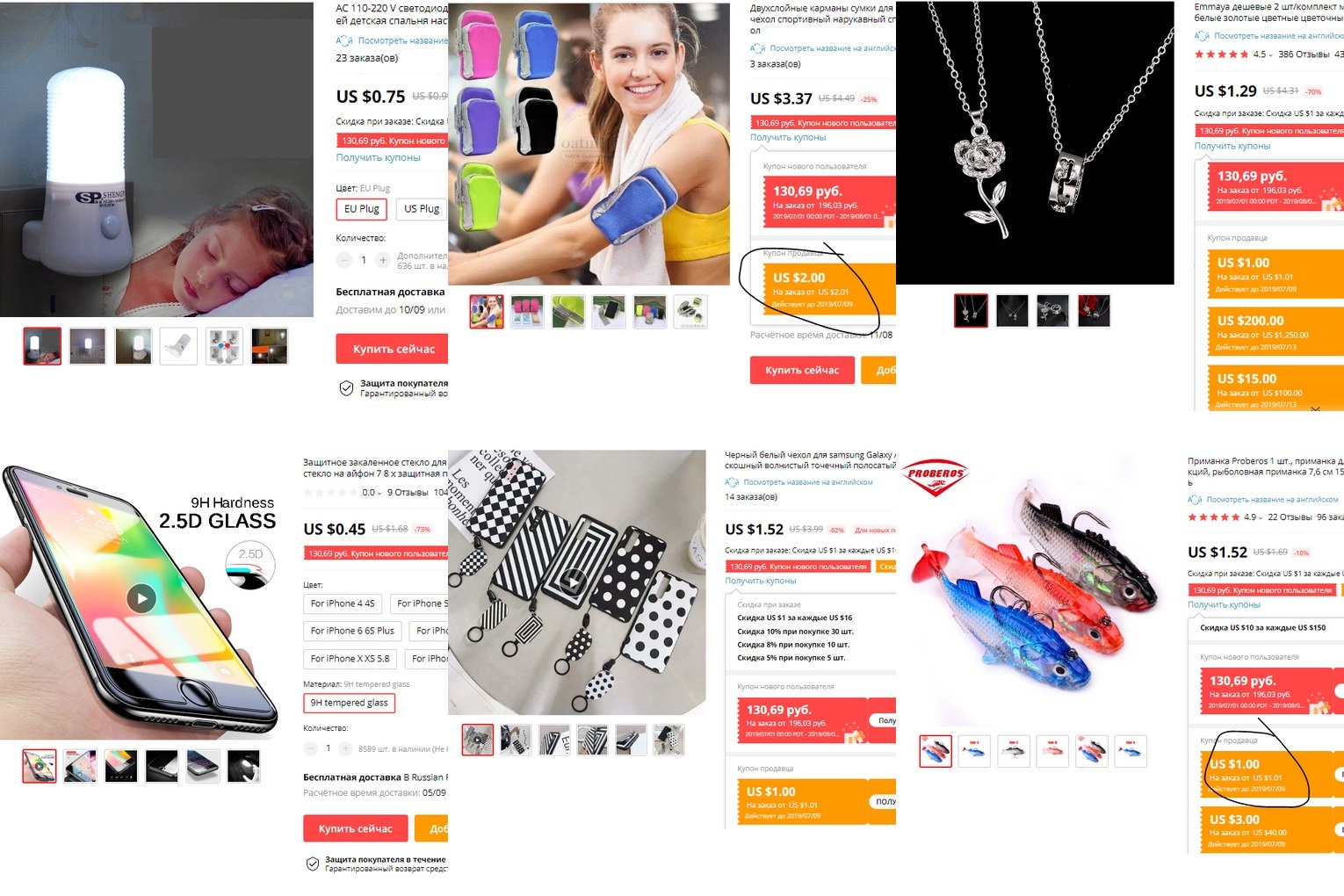The height and width of the screenshot is (896, 1344).
Task: Select the US Plug option
Action: click(423, 209)
